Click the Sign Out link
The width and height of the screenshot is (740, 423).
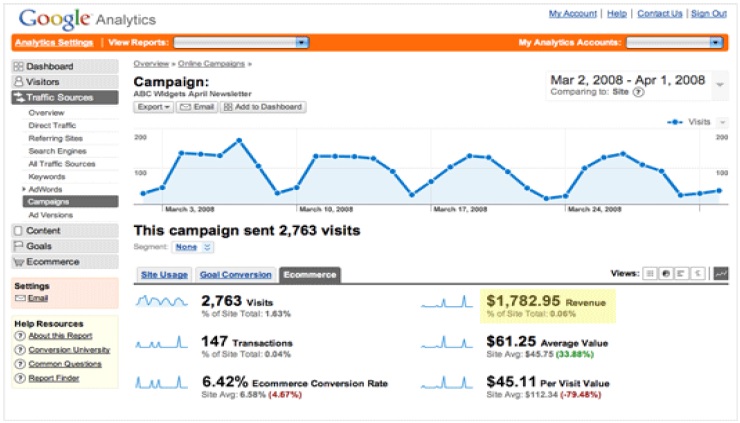tap(708, 14)
